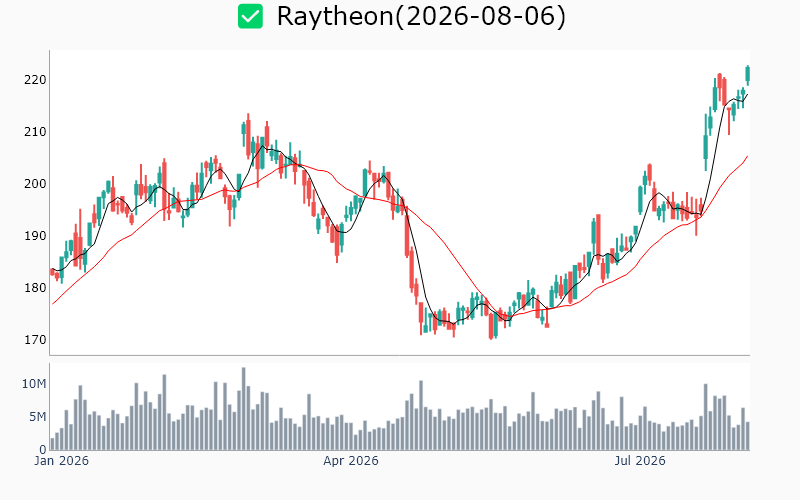Select the Apr 2026 date label
The height and width of the screenshot is (500, 800).
[x=351, y=461]
